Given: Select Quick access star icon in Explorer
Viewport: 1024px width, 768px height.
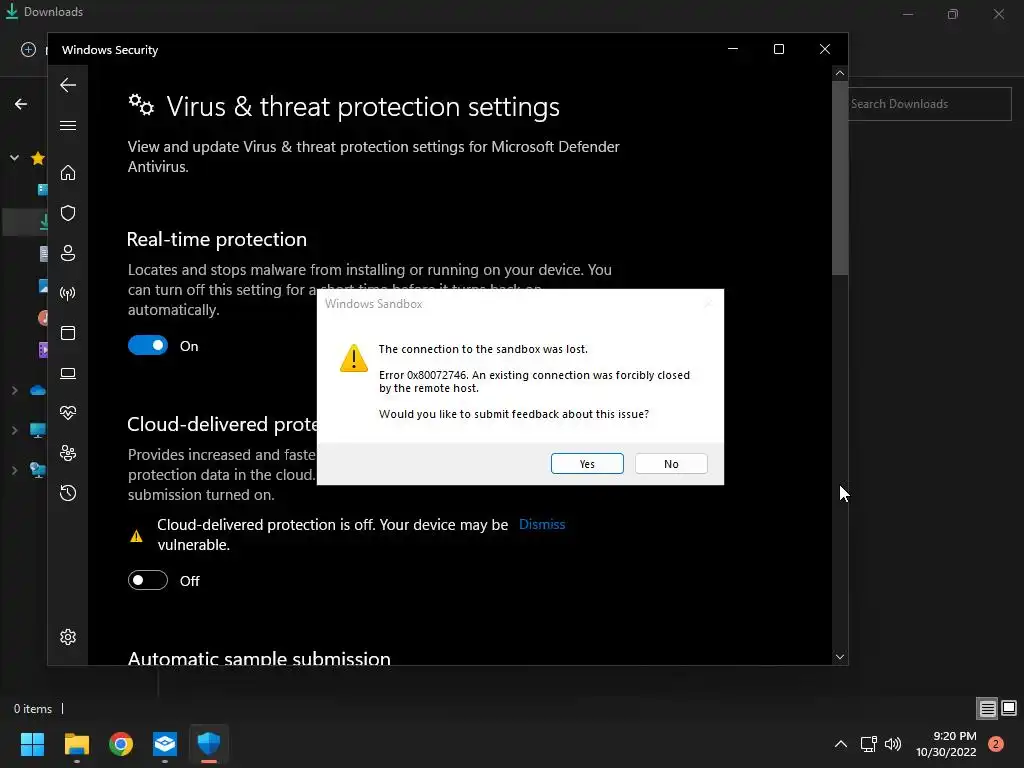Looking at the screenshot, I should (x=38, y=158).
